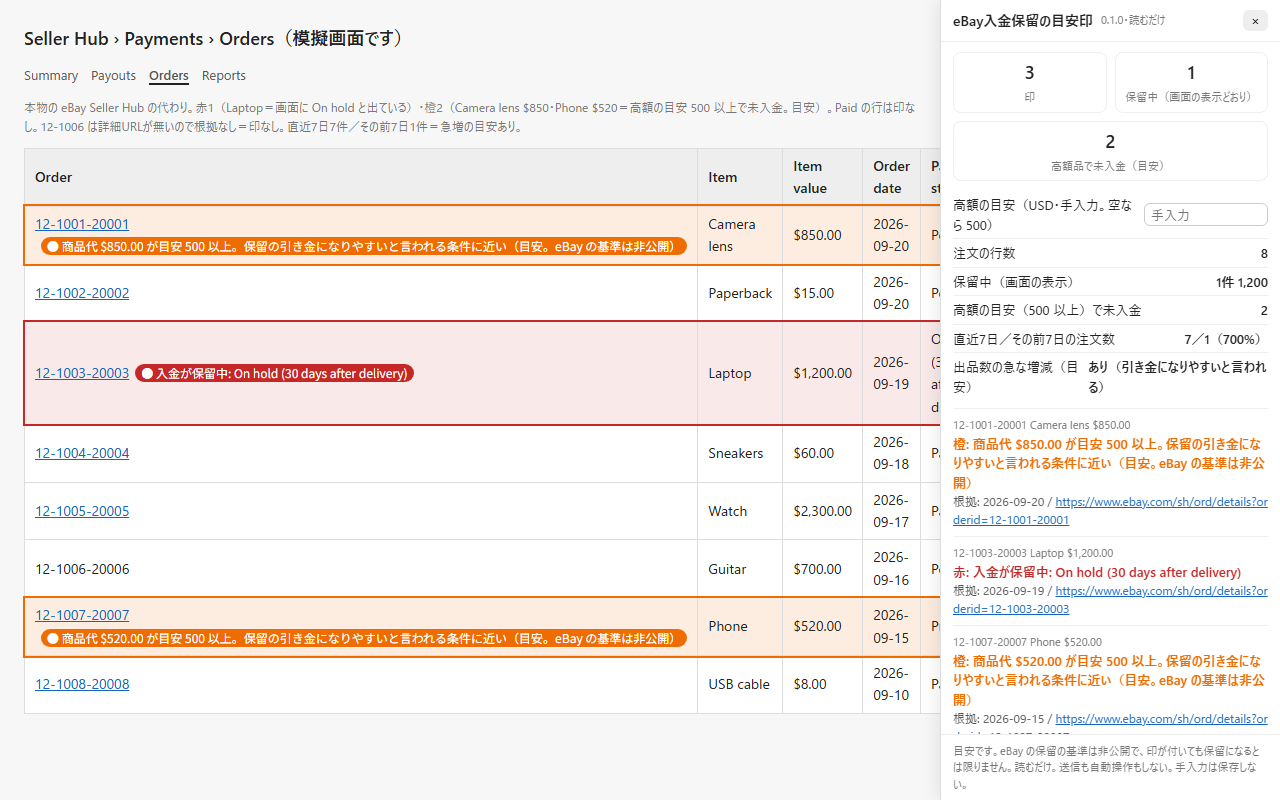
Task: Click the '直近7日／その前7日の注文数' stat row
Action: [x=1110, y=339]
